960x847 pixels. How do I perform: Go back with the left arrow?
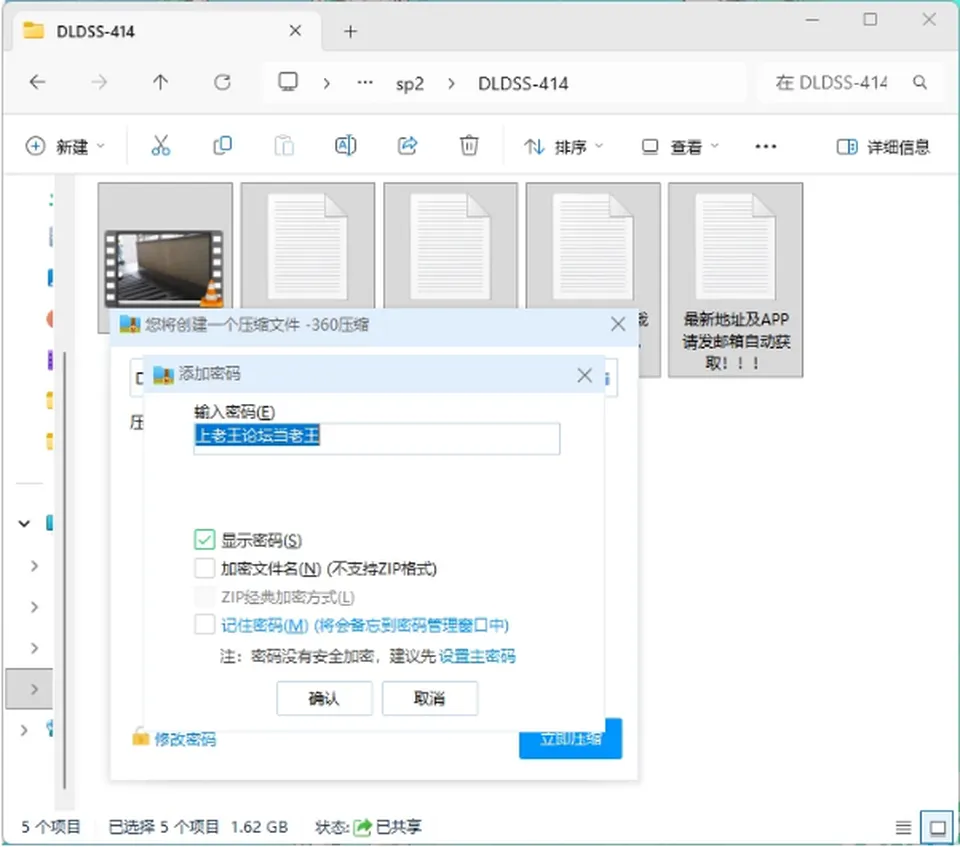click(x=37, y=82)
